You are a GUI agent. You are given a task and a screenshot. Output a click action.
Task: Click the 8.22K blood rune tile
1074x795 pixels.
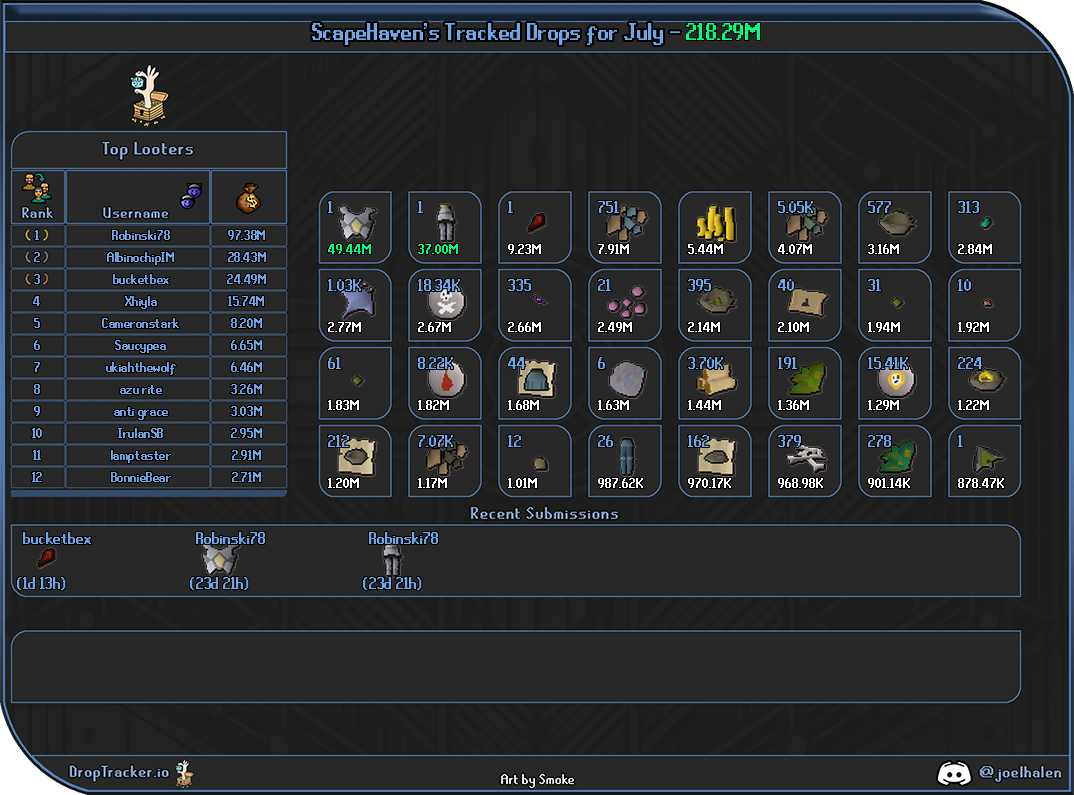pos(445,383)
